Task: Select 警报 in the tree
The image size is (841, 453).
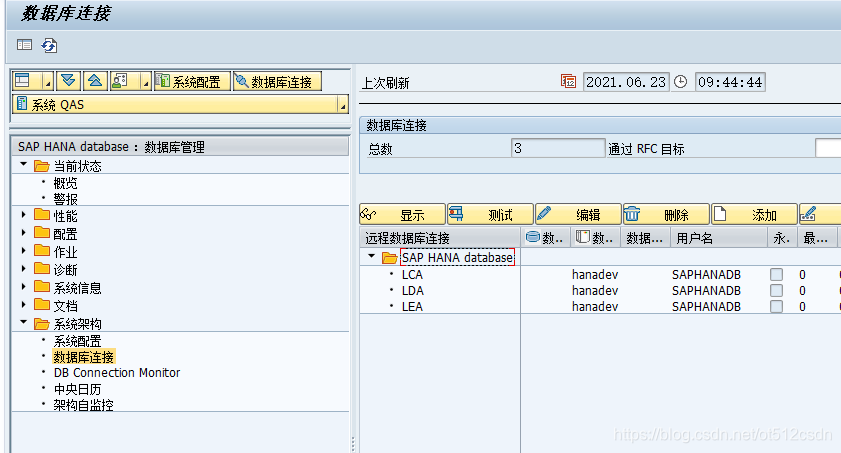Action: coord(65,199)
